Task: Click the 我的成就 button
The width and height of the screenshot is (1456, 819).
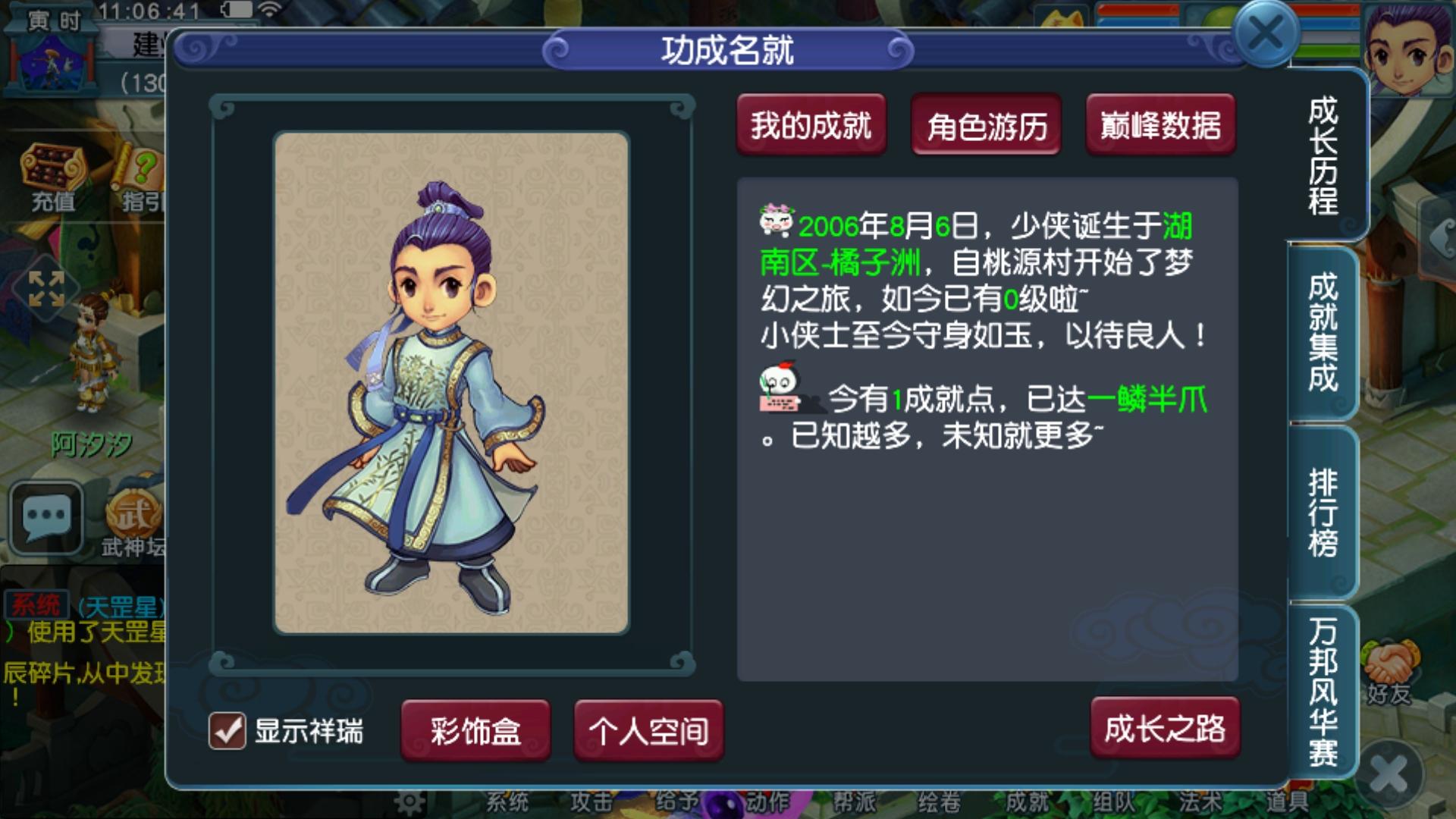Action: 811,125
